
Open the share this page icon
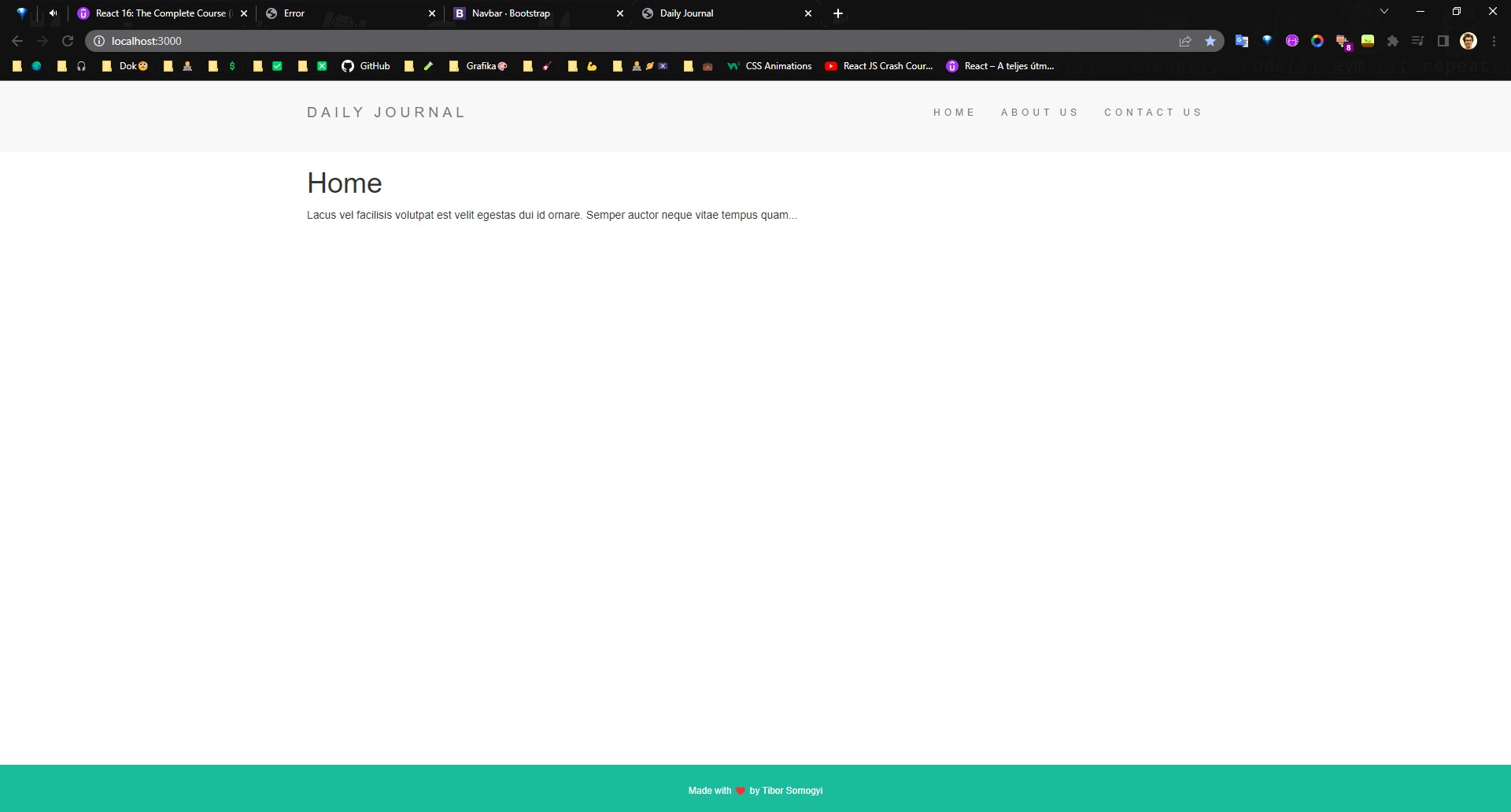click(1185, 41)
